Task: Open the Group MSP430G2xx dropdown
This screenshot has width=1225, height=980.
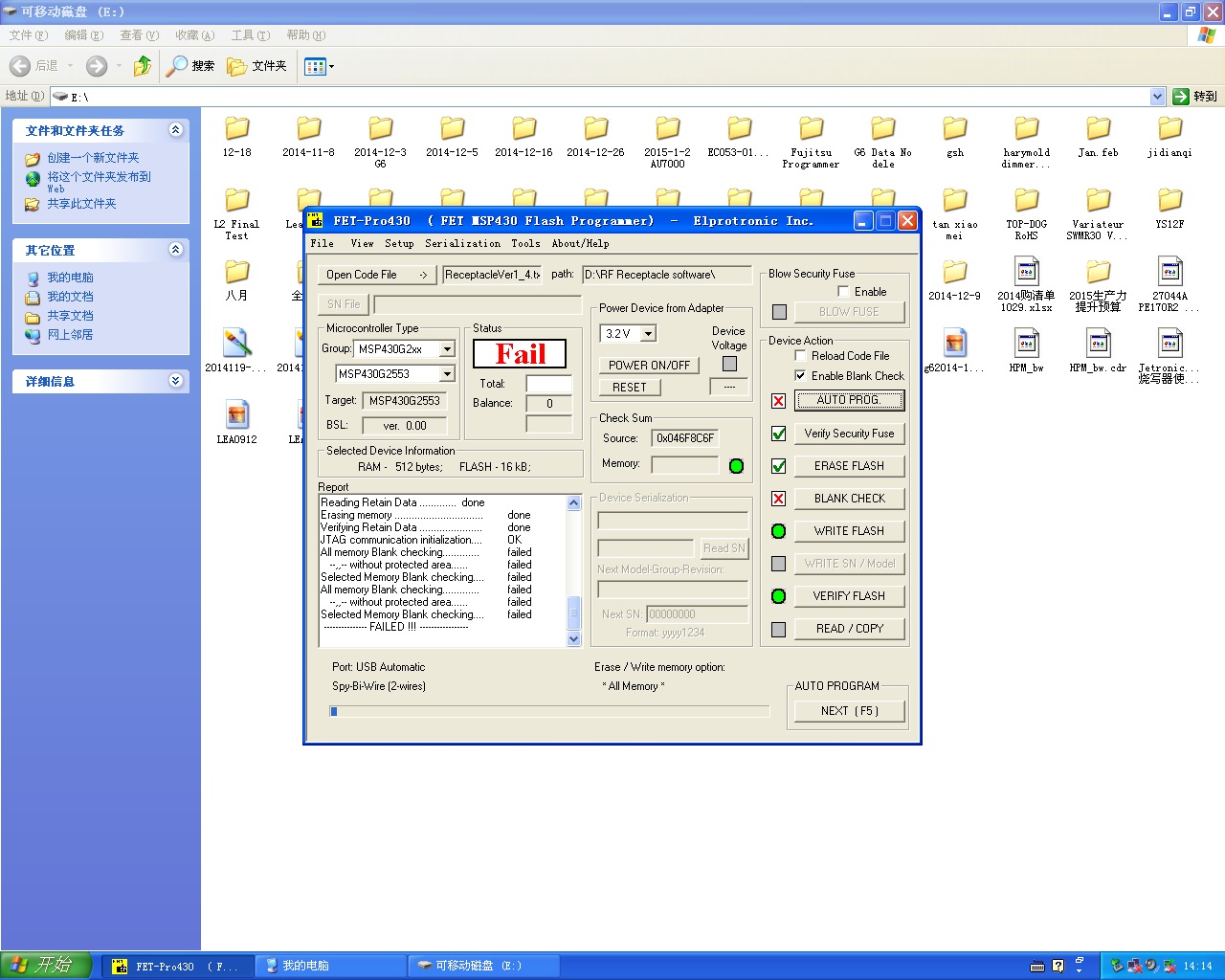Action: click(447, 349)
